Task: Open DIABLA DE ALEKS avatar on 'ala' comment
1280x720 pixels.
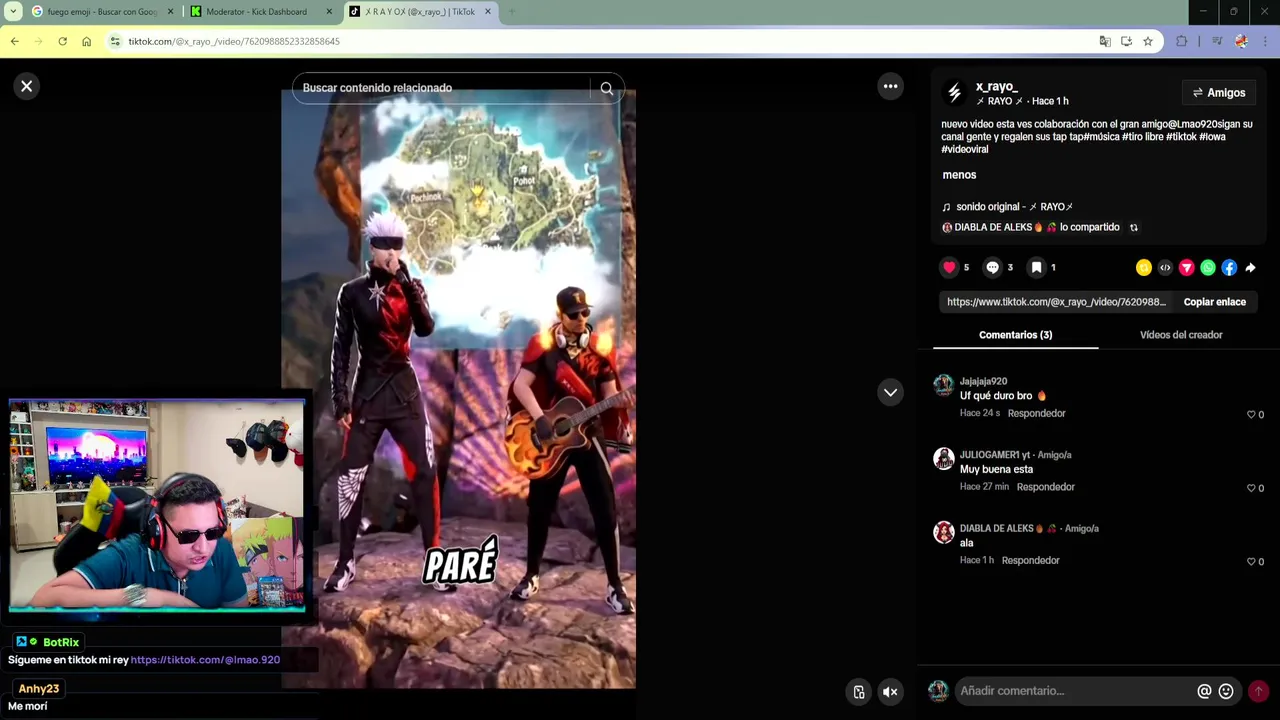Action: (x=943, y=532)
